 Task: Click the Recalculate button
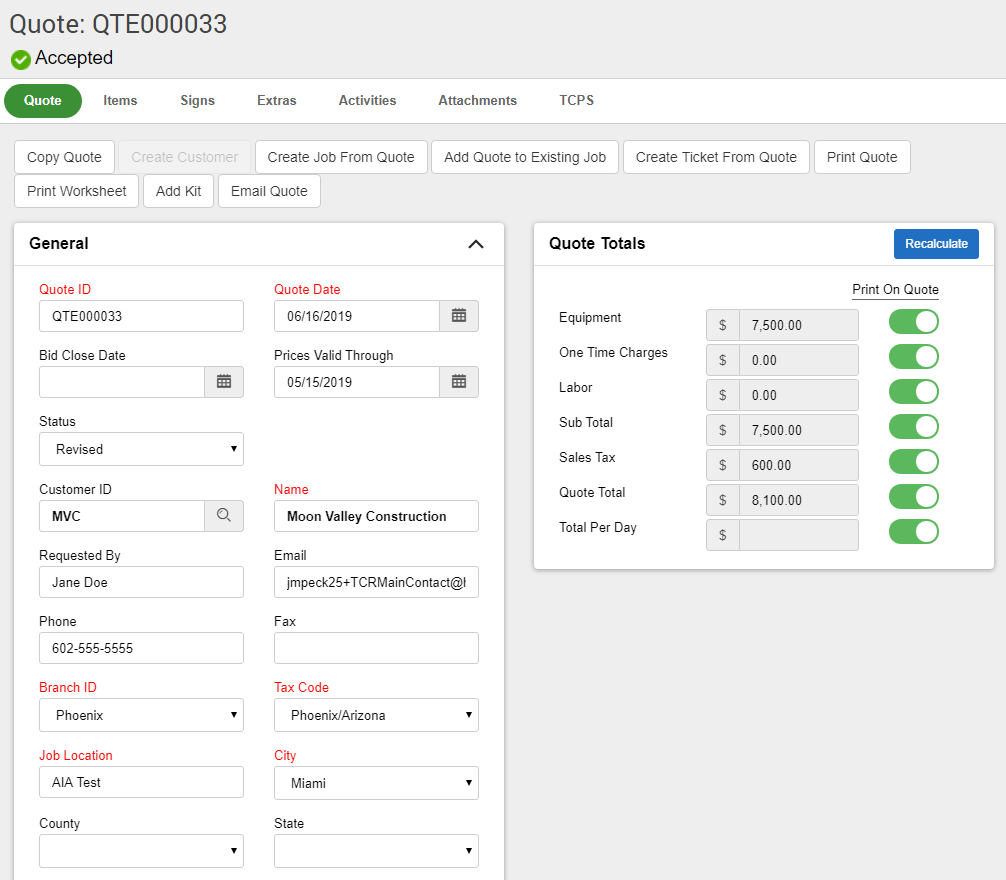point(936,243)
